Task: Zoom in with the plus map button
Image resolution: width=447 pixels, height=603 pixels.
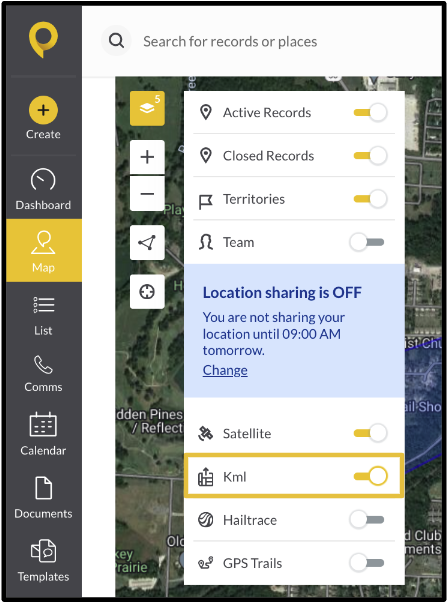Action: [x=147, y=157]
